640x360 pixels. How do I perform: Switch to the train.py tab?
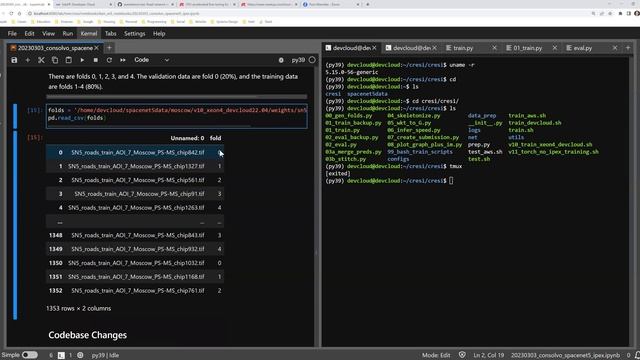[464, 48]
